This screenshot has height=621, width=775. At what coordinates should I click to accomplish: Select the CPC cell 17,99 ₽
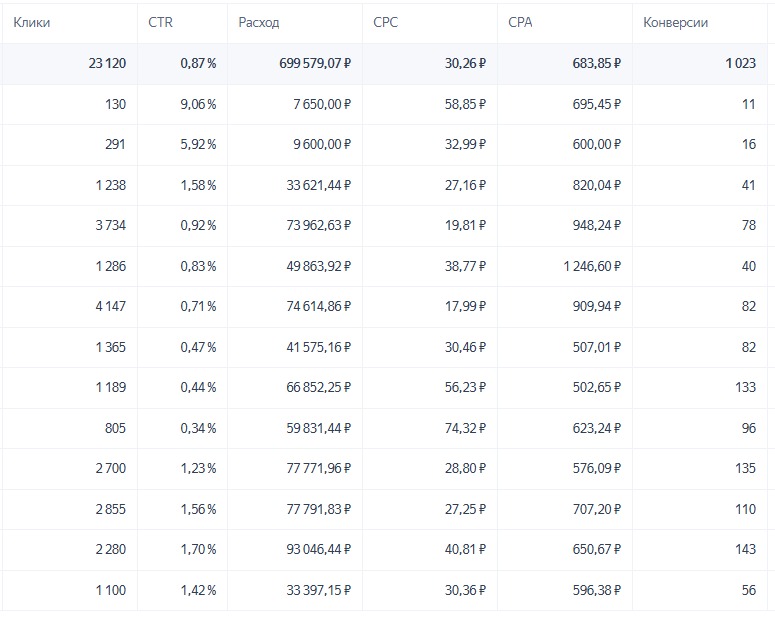tap(462, 307)
